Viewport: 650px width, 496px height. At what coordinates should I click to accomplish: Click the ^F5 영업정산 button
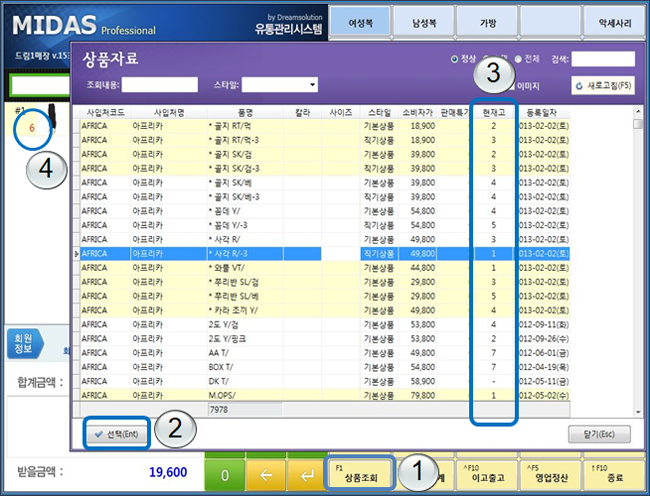pyautogui.click(x=551, y=474)
